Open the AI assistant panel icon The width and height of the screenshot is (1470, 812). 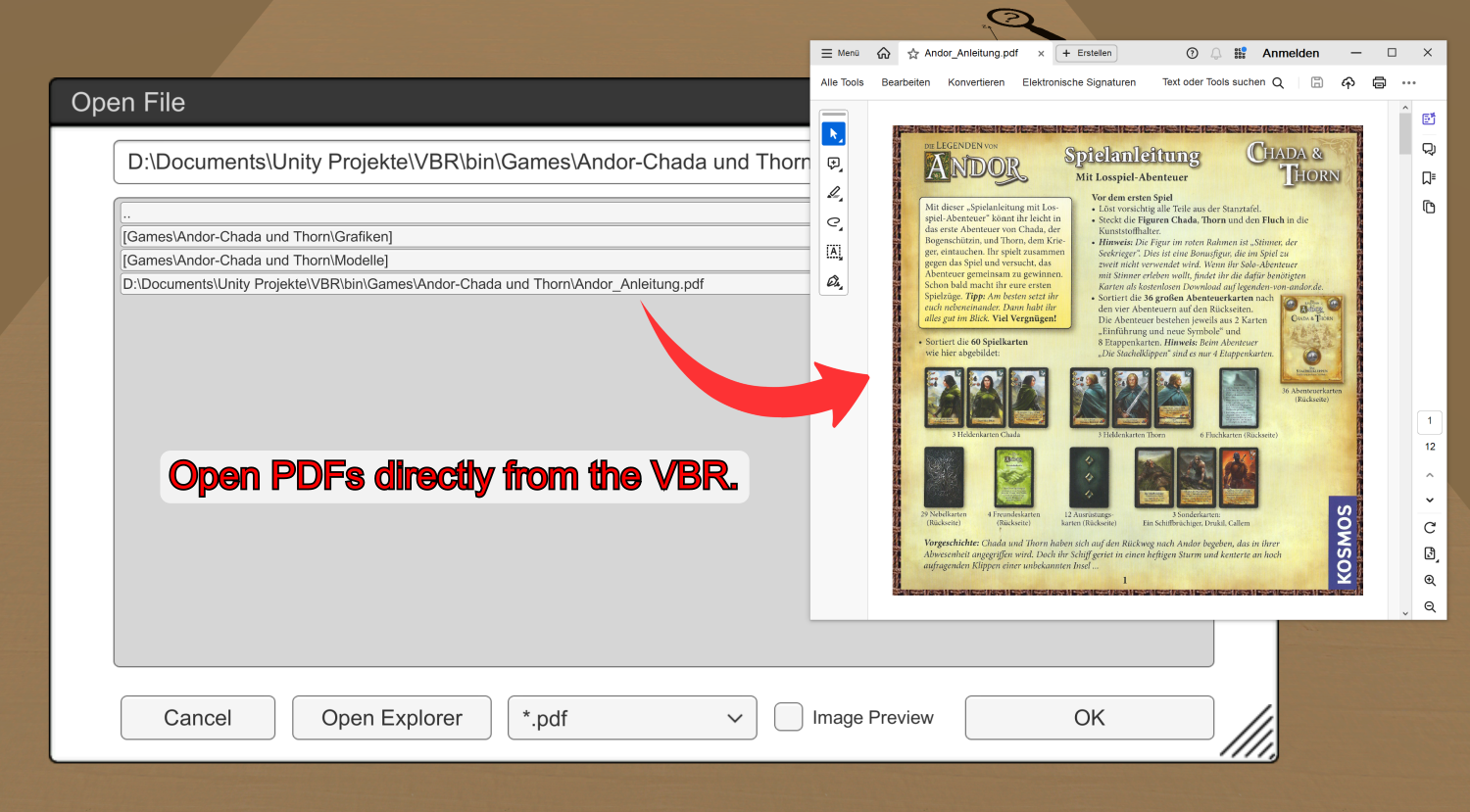1429,119
